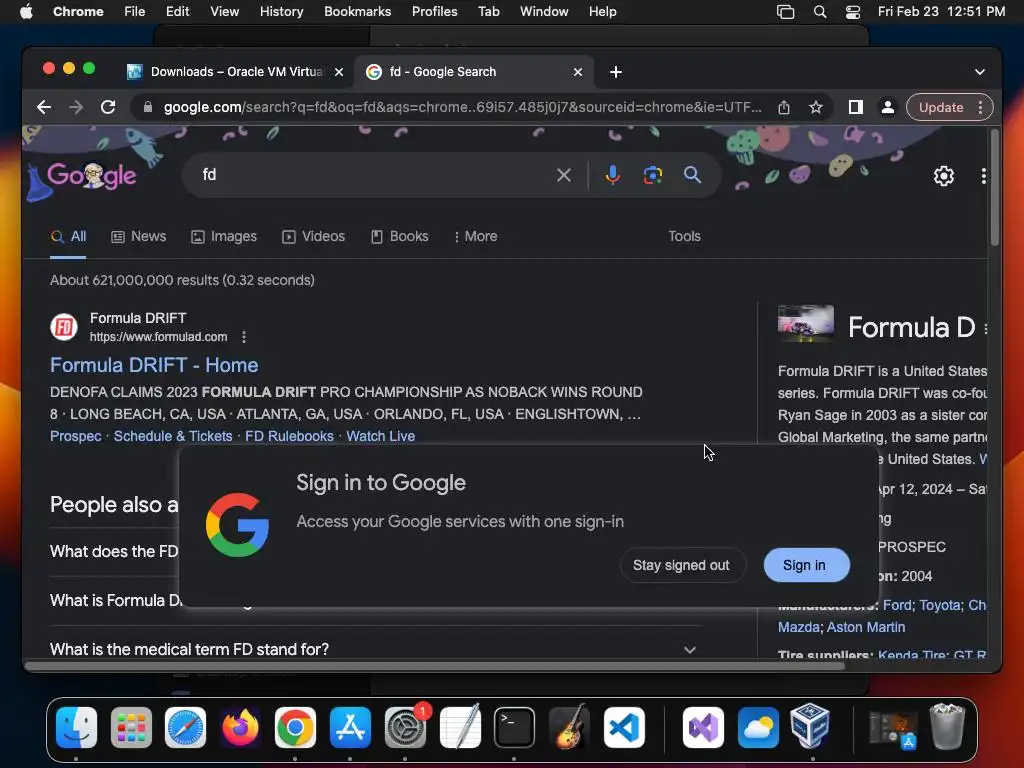Screen dimensions: 1024x768
Task: Open the Prospec sitelink
Action: (x=76, y=436)
